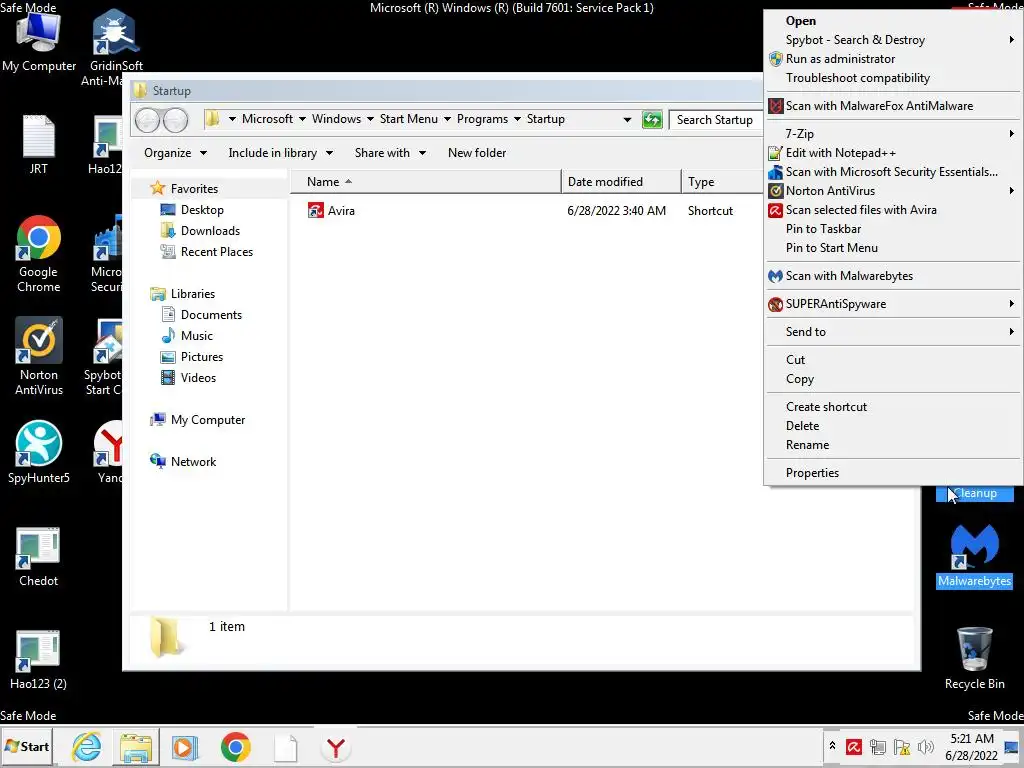Click Avira tray icon
The height and width of the screenshot is (768, 1024).
click(854, 746)
